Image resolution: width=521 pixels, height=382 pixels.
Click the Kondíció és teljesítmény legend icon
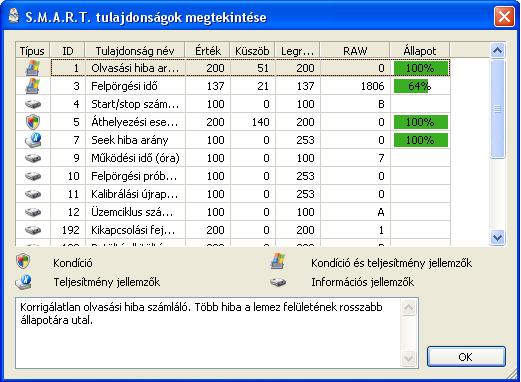[278, 261]
